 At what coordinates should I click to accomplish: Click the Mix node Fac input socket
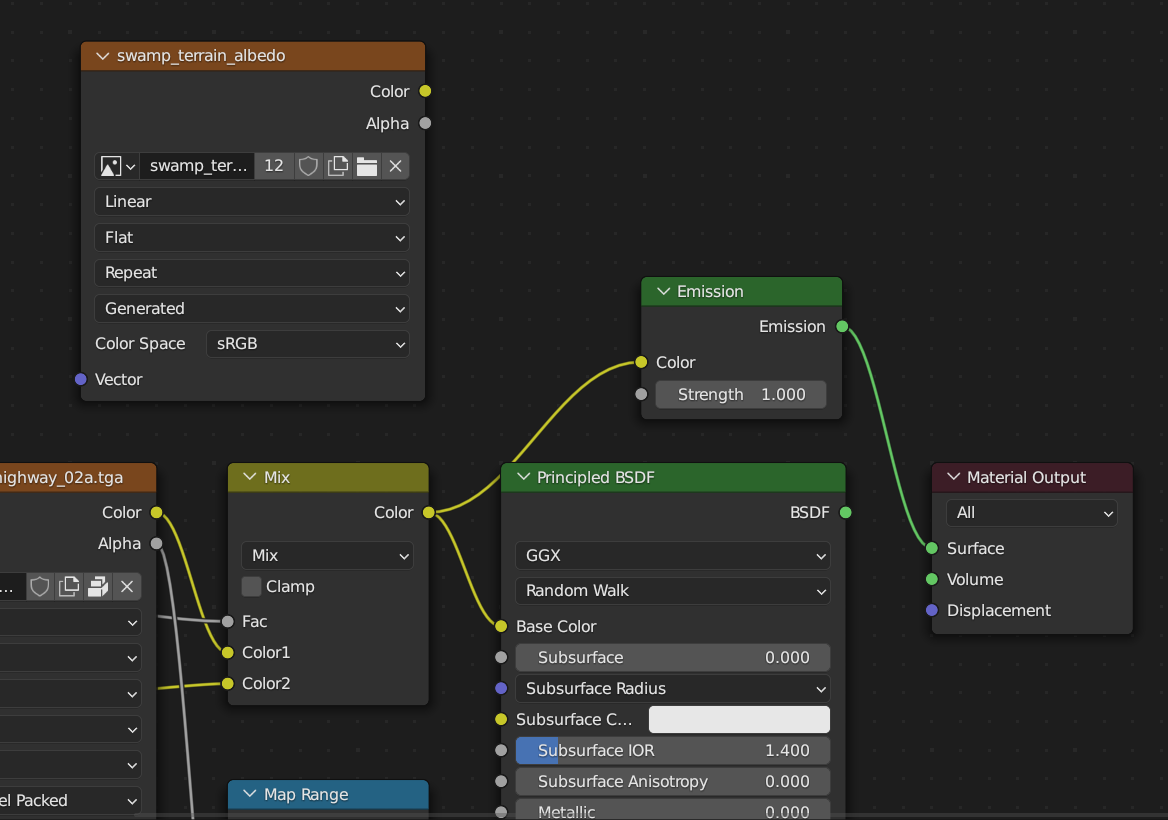(x=228, y=621)
